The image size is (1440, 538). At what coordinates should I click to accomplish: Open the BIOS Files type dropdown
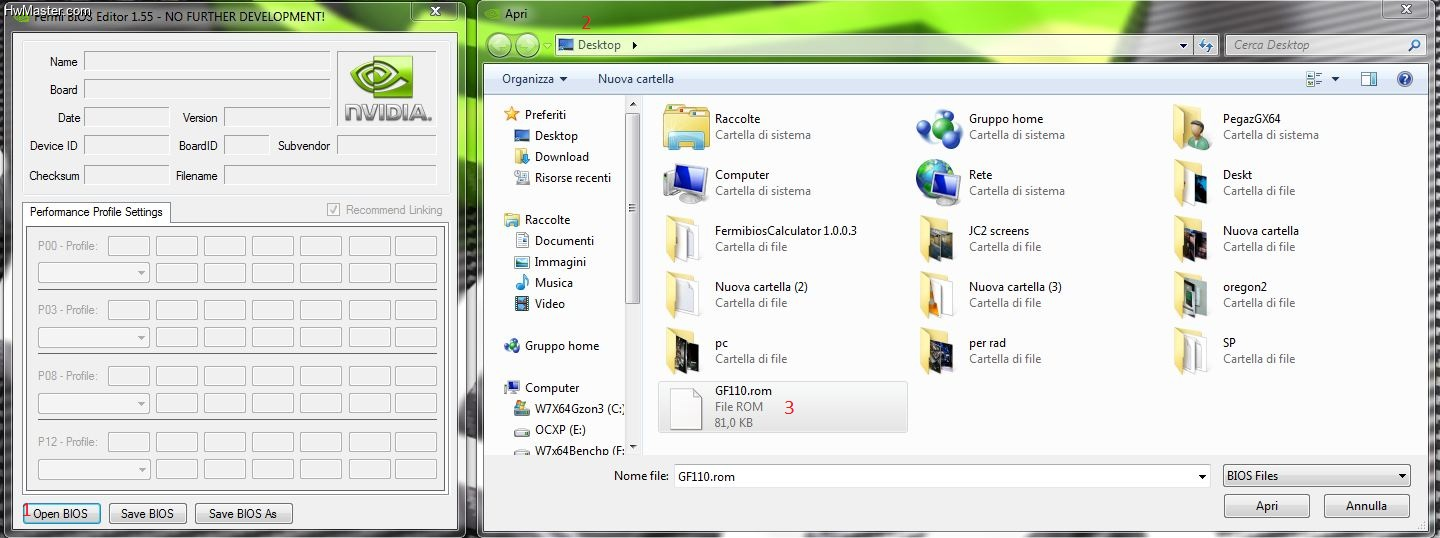[x=1317, y=476]
